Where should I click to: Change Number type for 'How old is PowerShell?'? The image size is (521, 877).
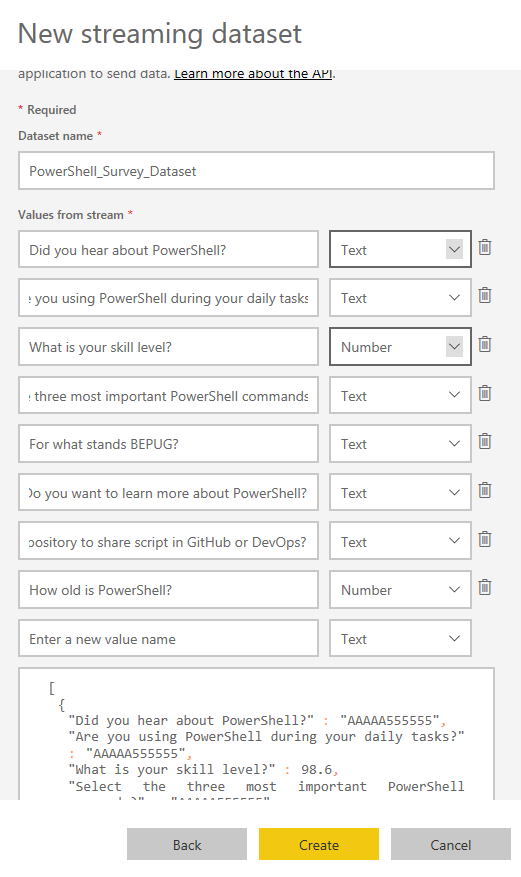point(400,590)
